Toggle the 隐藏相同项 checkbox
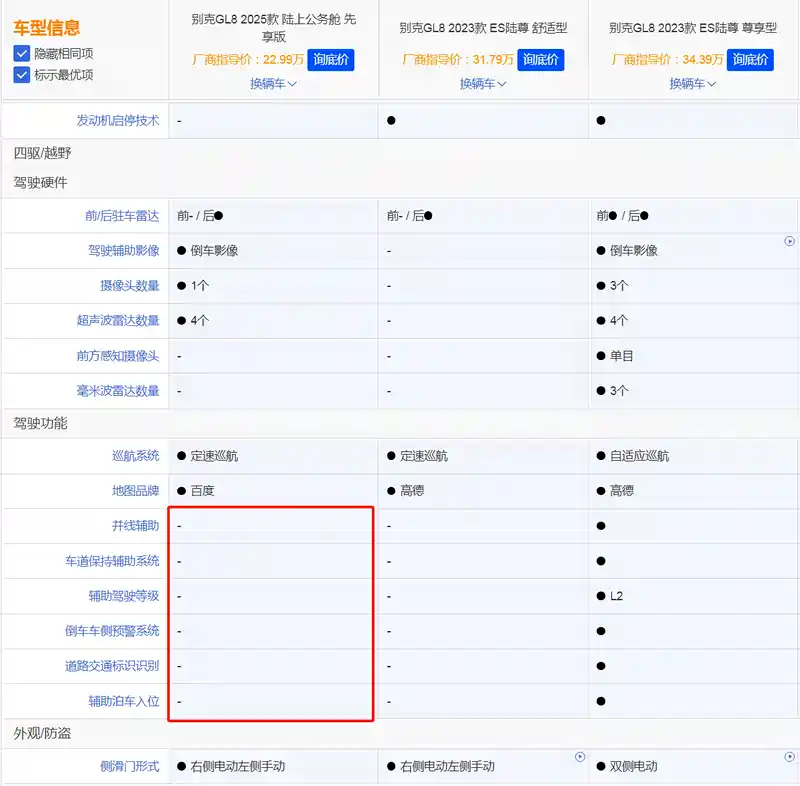Viewport: 800px width, 786px height. pyautogui.click(x=21, y=54)
